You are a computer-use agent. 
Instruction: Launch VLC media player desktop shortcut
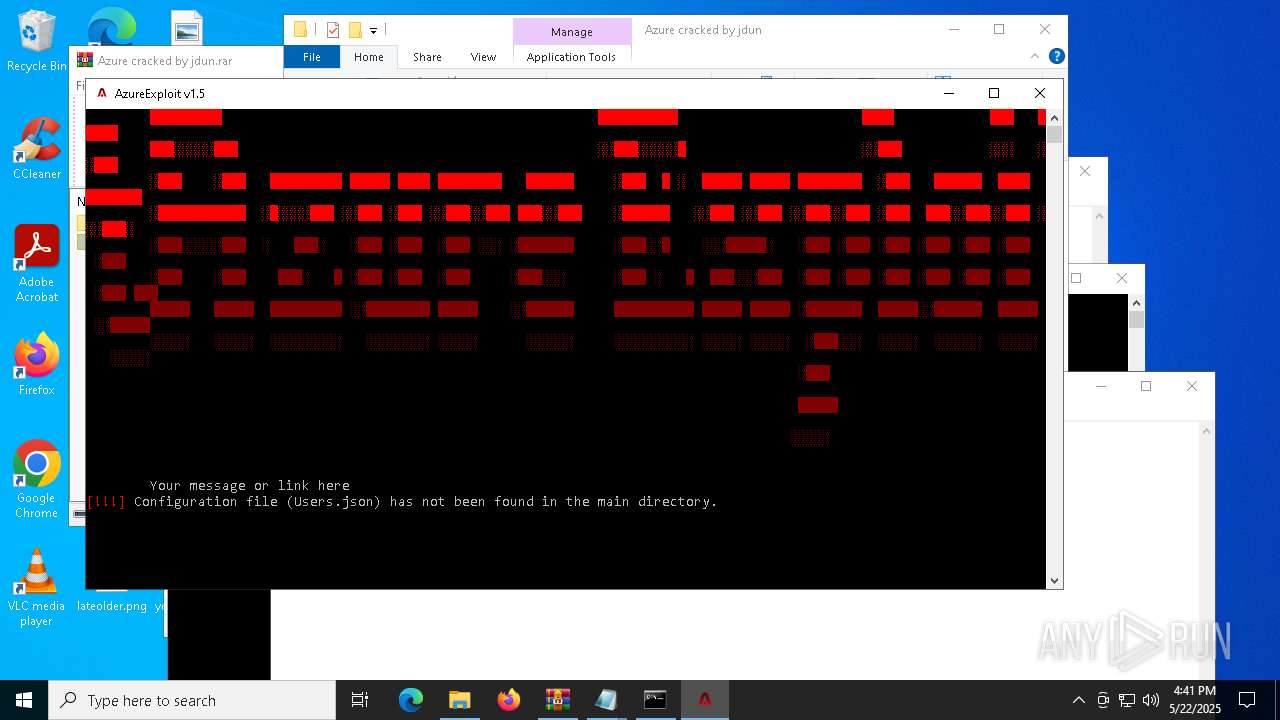click(36, 587)
